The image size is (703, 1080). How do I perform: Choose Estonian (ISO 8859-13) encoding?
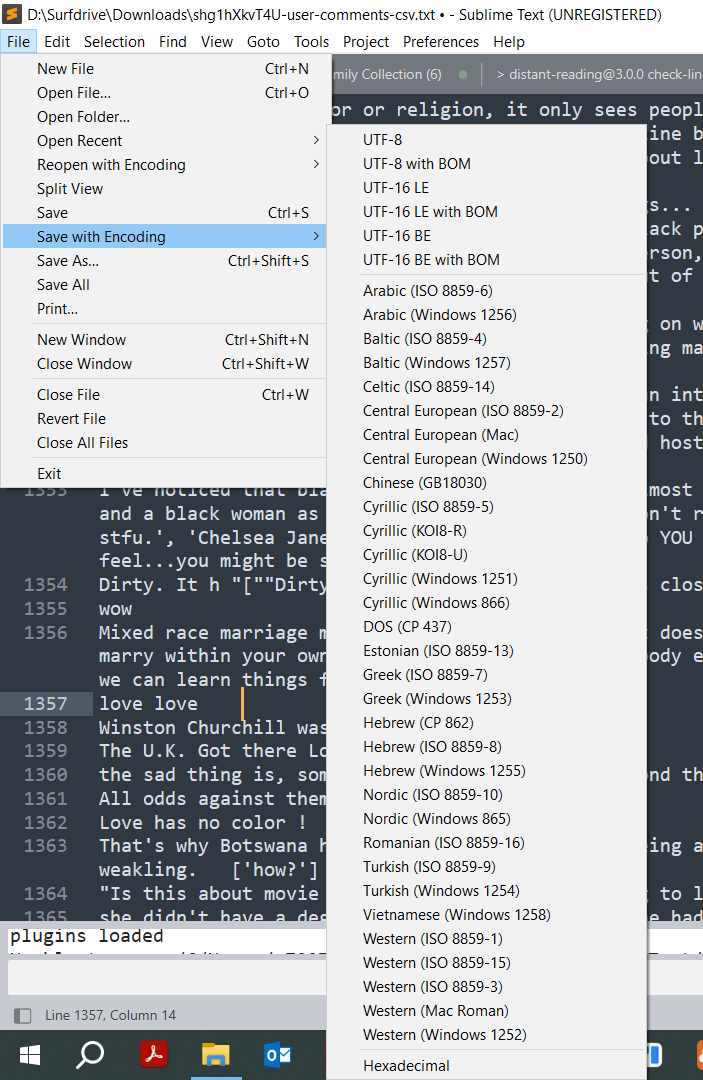tap(487, 651)
